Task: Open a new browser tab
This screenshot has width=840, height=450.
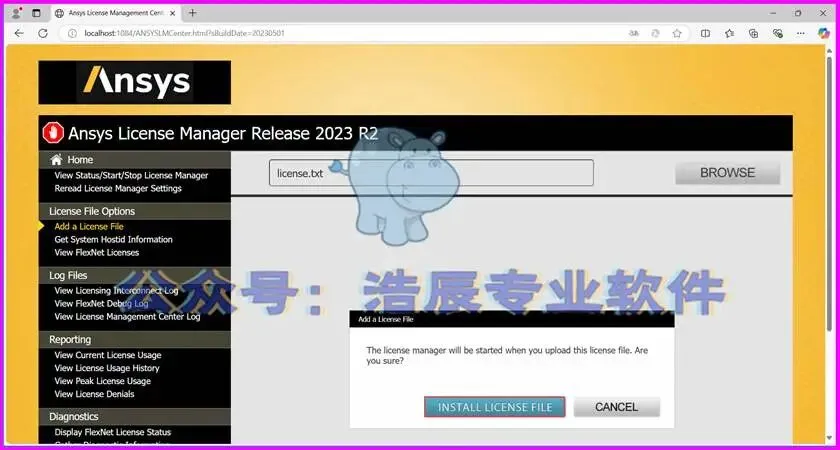Action: [192, 13]
